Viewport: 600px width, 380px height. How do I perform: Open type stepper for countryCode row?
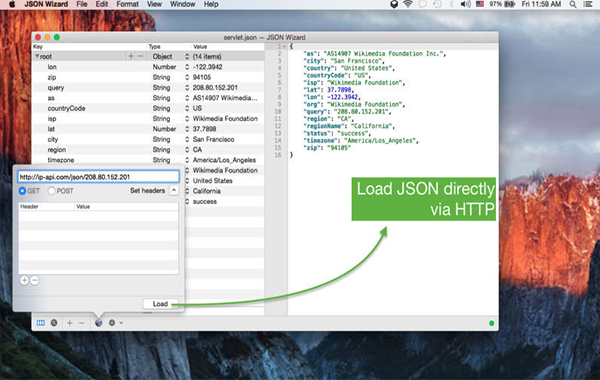pyautogui.click(x=187, y=108)
